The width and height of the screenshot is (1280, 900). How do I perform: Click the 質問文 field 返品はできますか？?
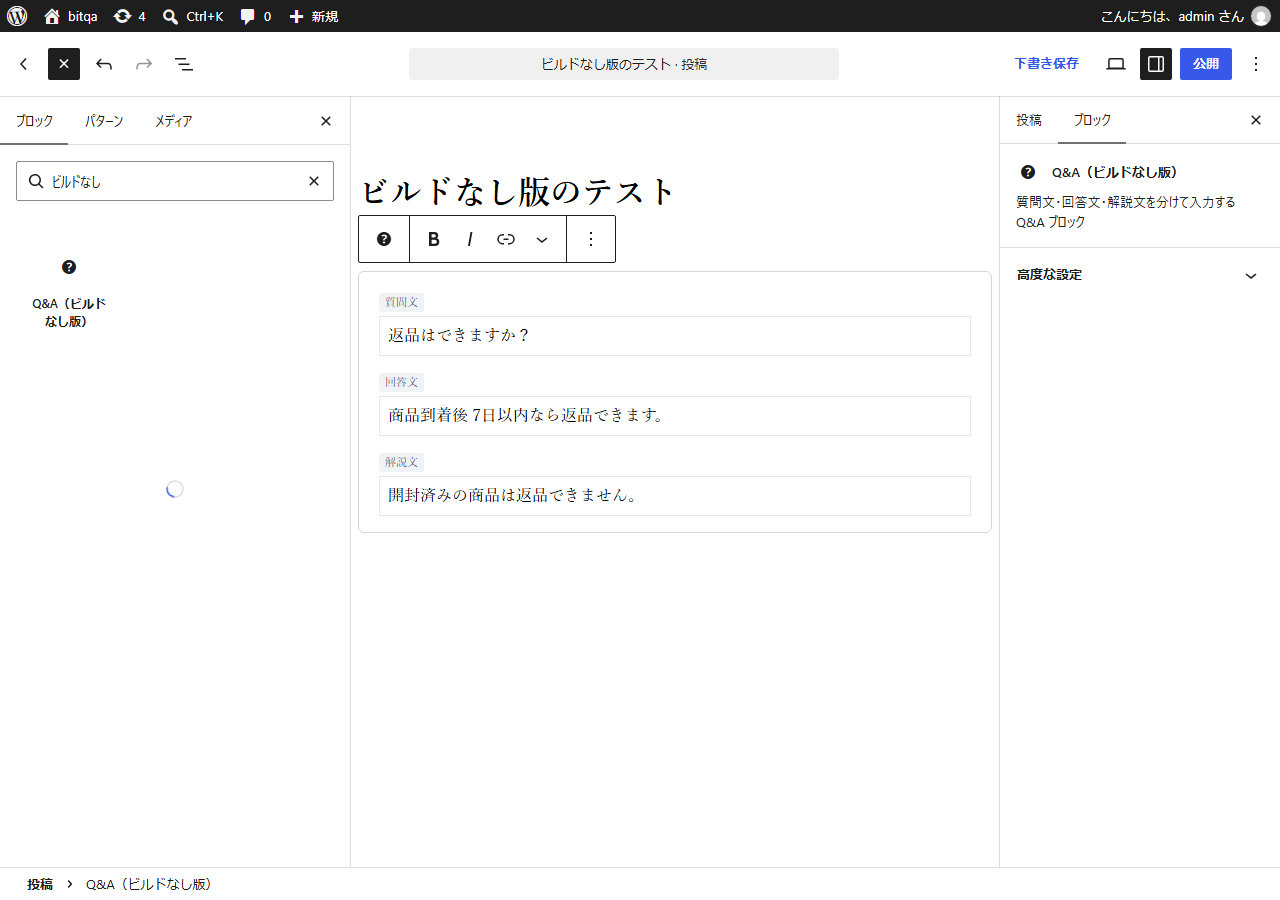click(x=675, y=336)
